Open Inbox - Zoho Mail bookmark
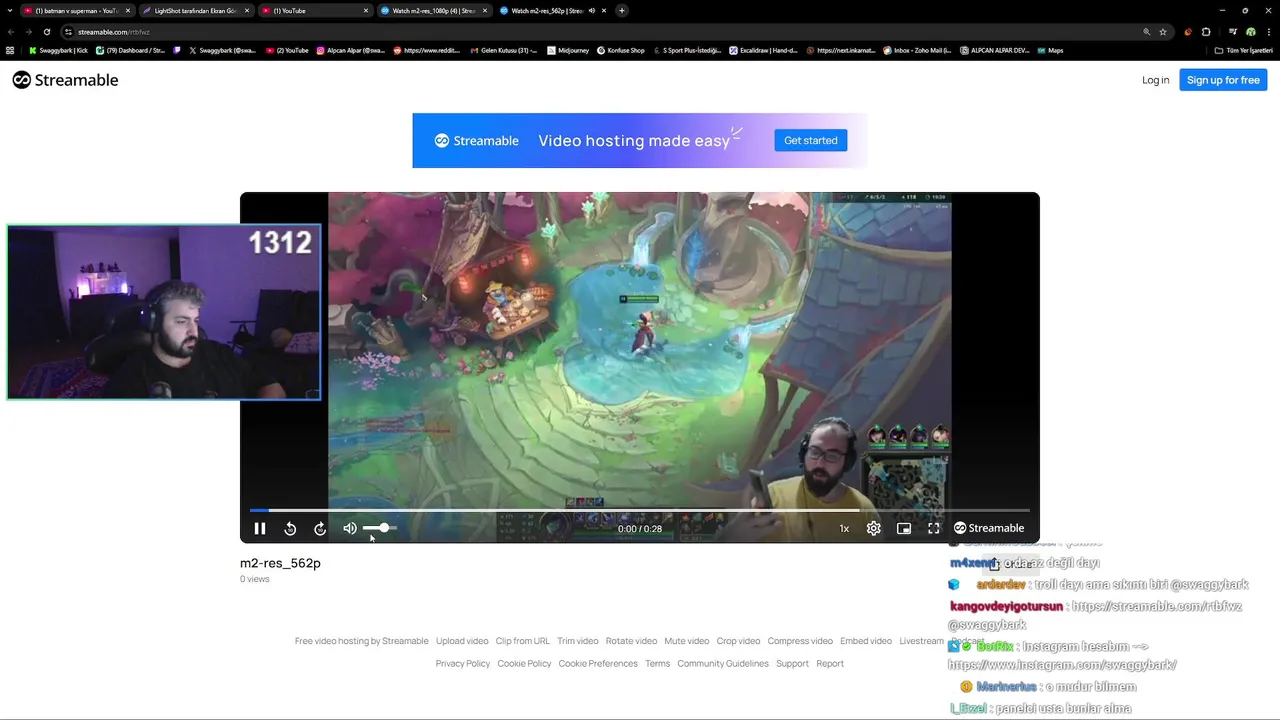 (918, 50)
